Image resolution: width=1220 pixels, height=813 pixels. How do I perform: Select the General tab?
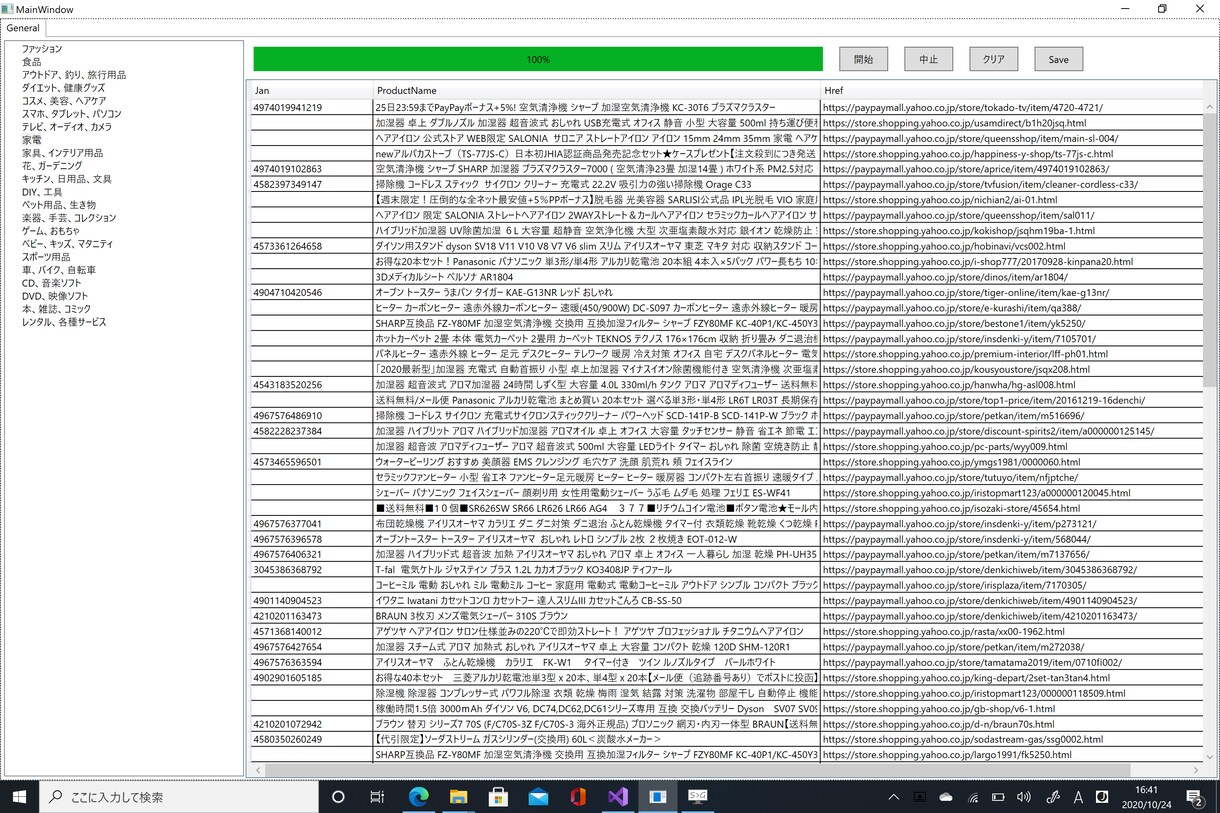[23, 28]
